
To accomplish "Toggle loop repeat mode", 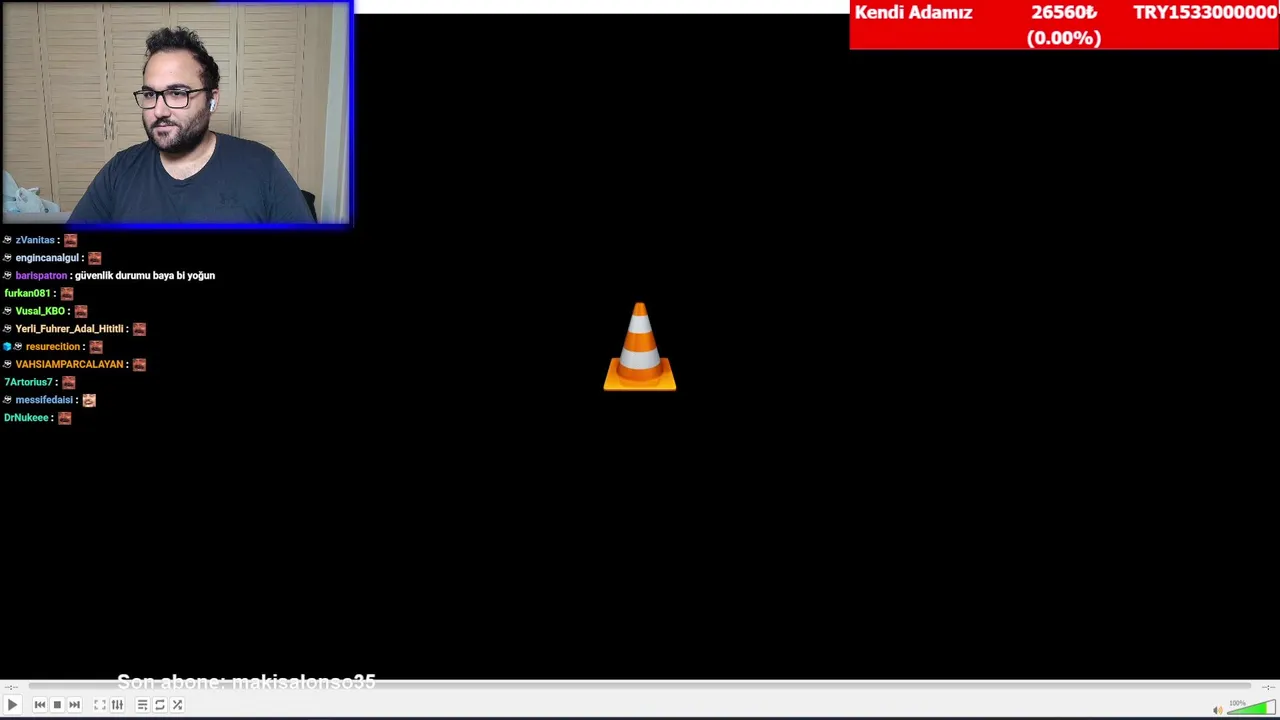I will coord(160,705).
